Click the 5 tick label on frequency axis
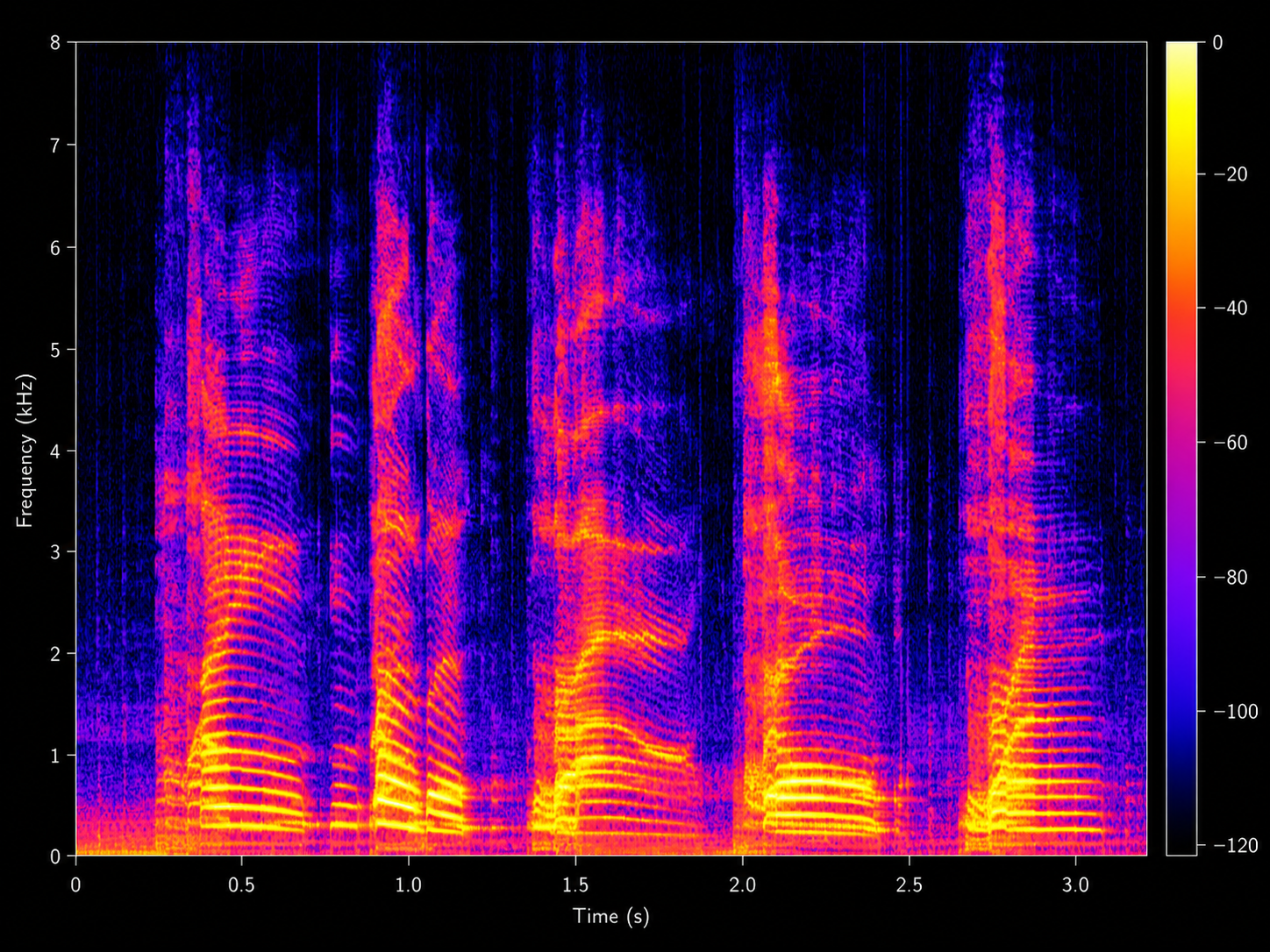 click(x=56, y=349)
